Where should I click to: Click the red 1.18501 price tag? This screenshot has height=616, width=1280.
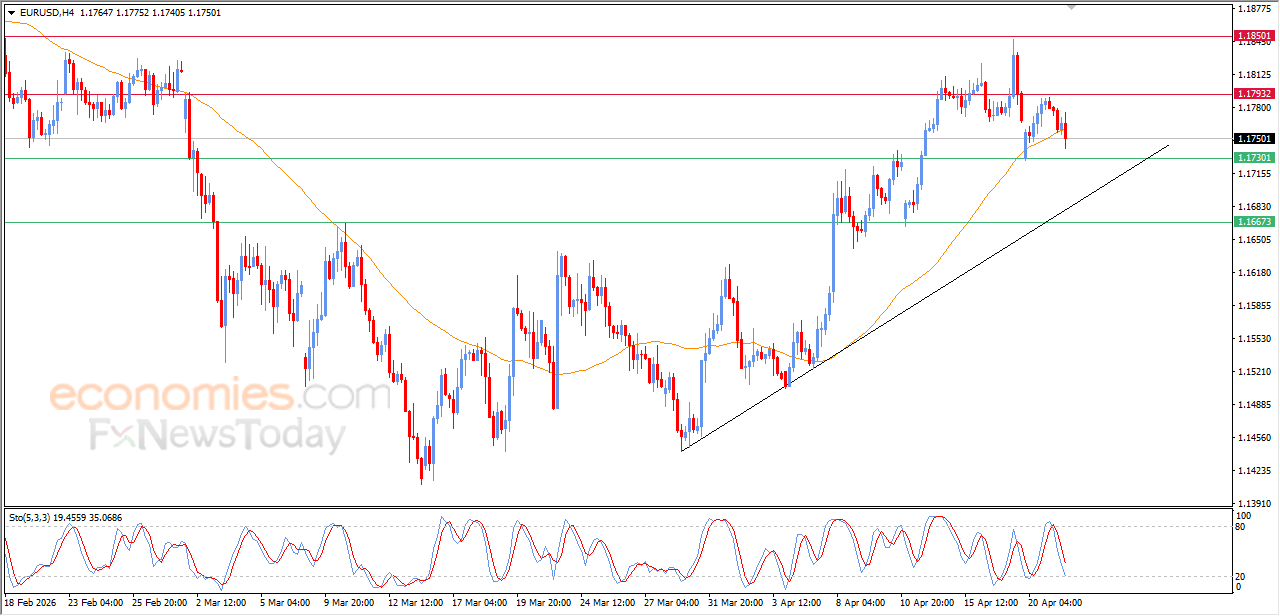coord(1254,36)
